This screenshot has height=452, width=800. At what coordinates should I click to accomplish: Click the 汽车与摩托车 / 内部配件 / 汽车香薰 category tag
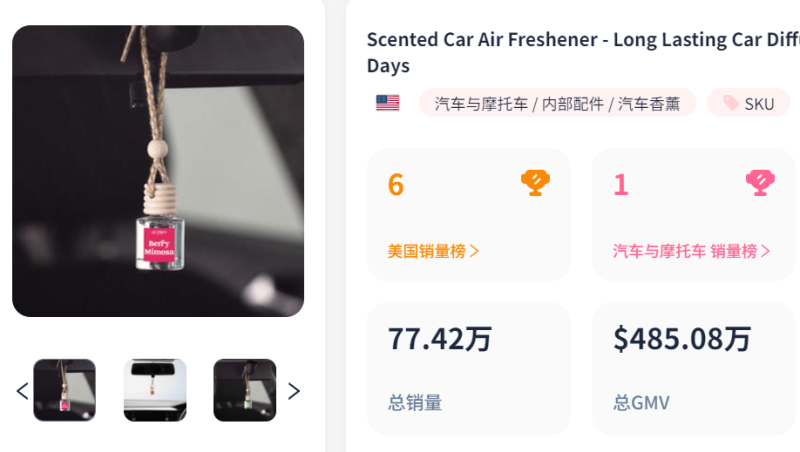(557, 103)
